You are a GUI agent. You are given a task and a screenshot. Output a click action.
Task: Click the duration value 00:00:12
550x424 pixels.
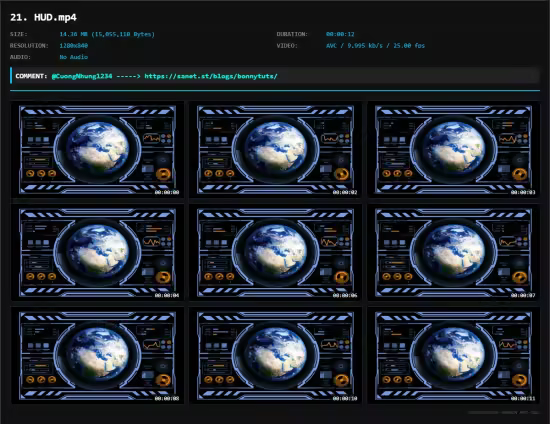(340, 34)
